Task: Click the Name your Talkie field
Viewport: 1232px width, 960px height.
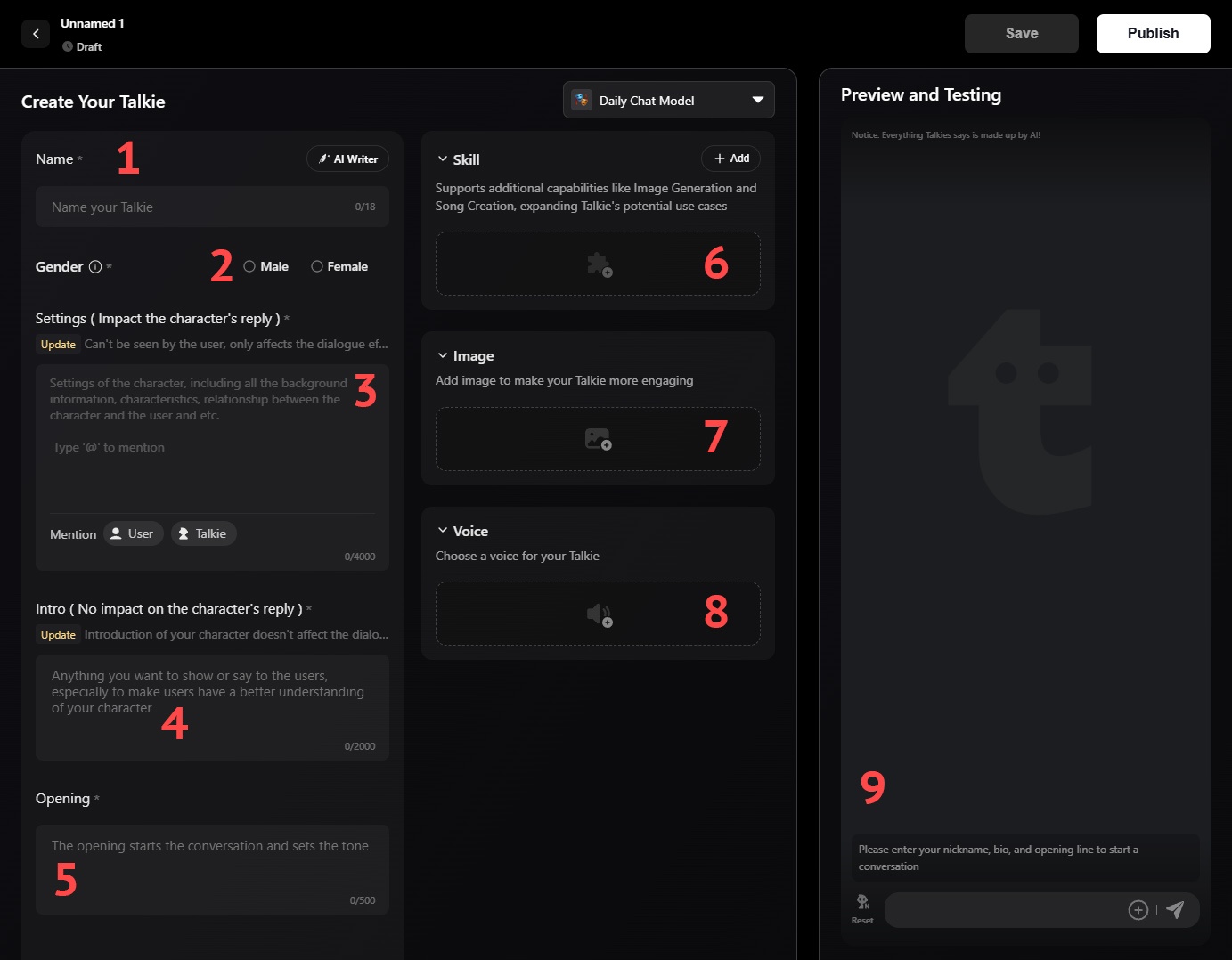Action: tap(212, 207)
